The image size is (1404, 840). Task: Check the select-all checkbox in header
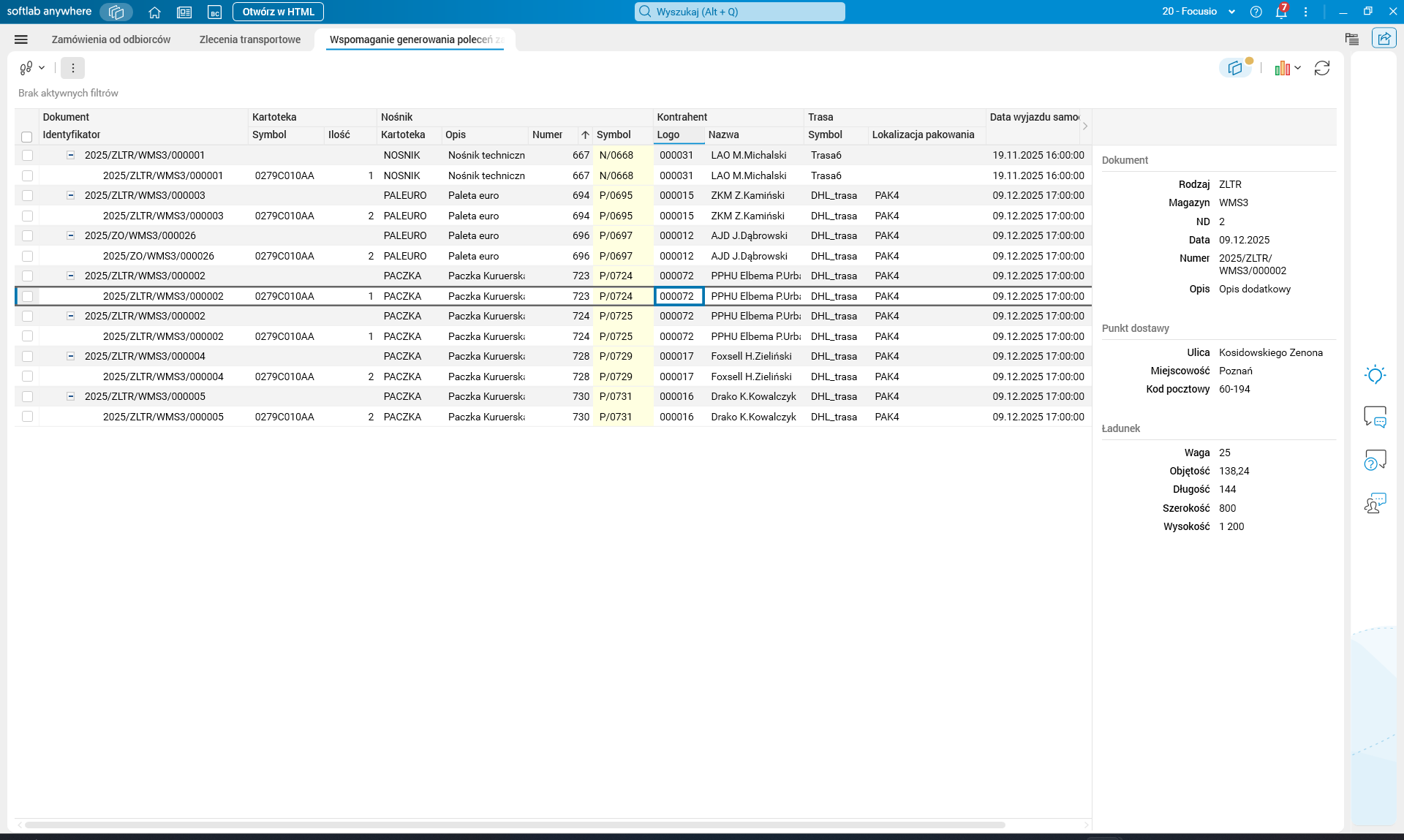point(27,137)
